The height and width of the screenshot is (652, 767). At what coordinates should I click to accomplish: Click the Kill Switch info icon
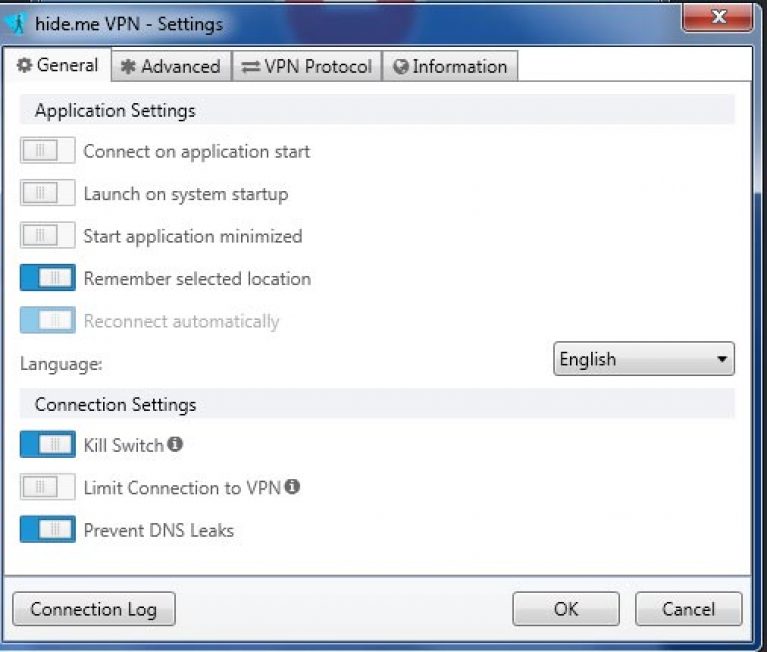point(175,444)
